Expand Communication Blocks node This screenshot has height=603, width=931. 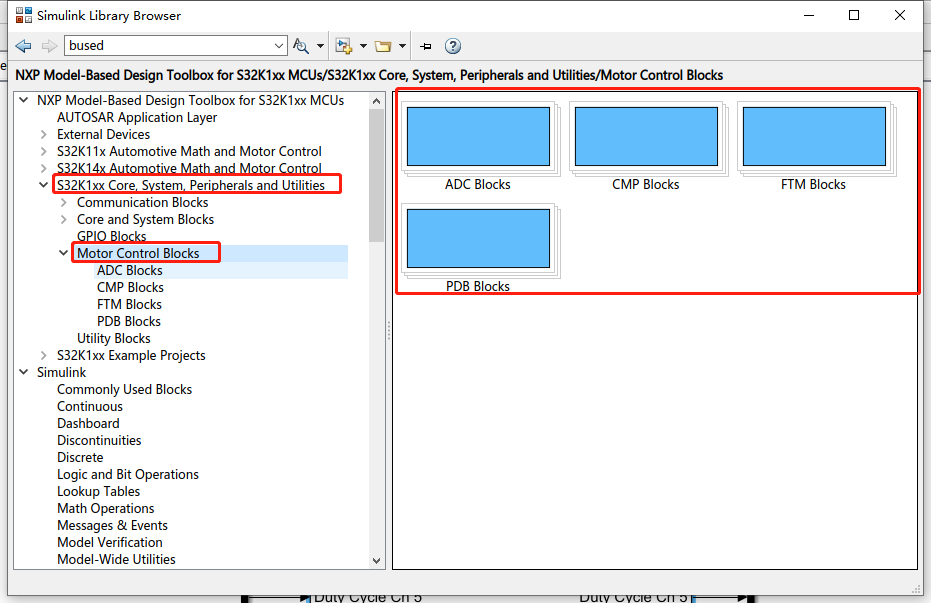(x=64, y=202)
